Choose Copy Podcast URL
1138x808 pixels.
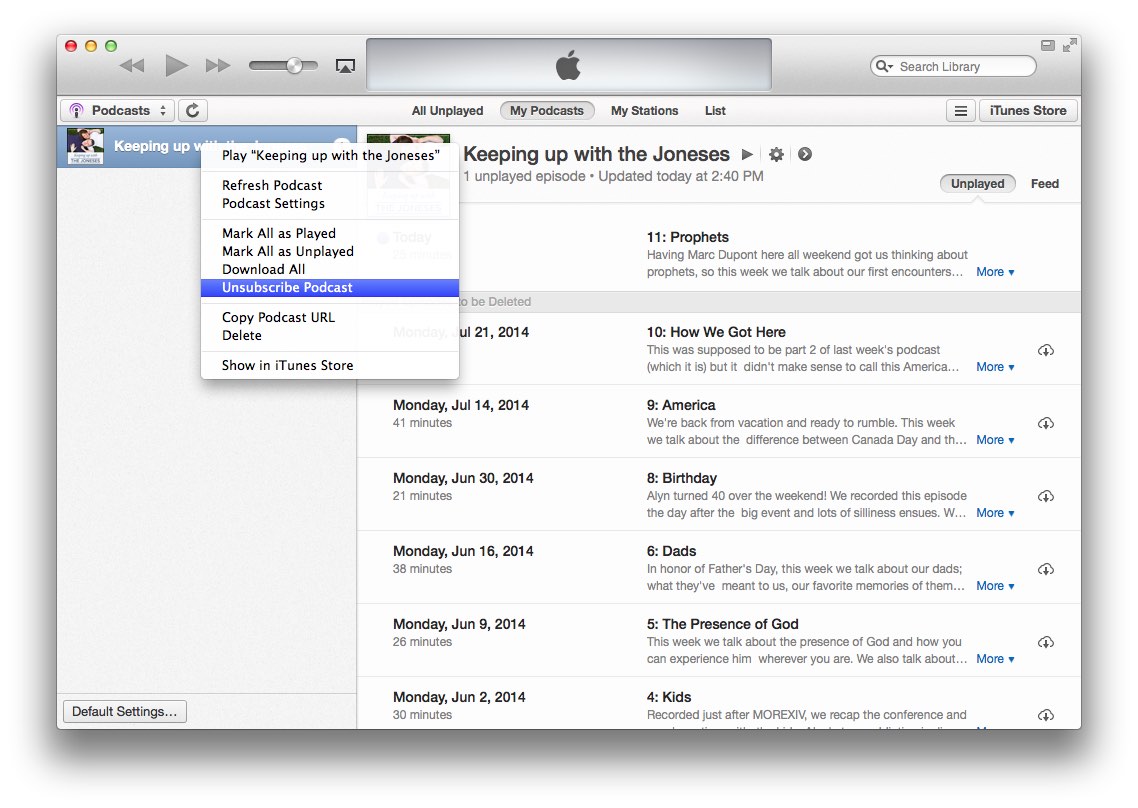click(330, 317)
